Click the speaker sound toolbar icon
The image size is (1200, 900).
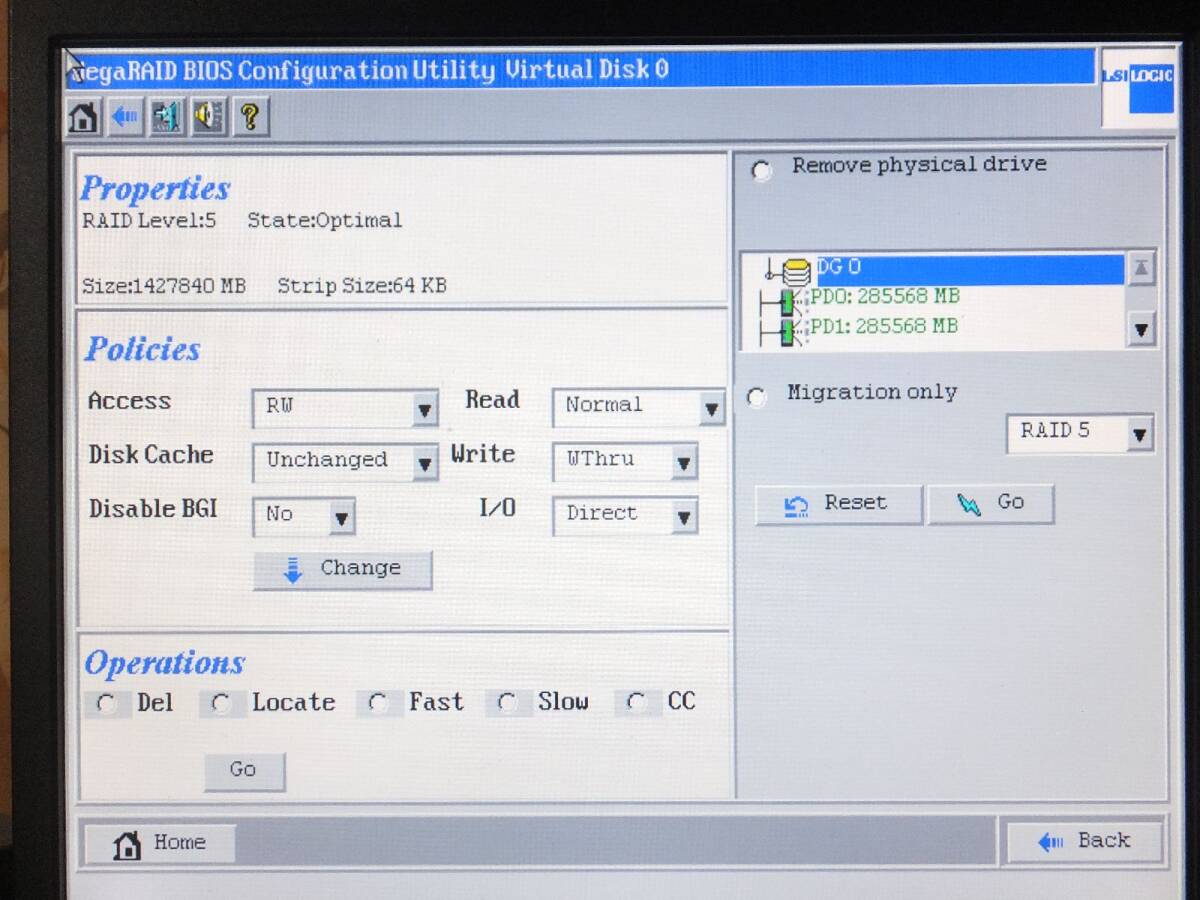pos(209,117)
